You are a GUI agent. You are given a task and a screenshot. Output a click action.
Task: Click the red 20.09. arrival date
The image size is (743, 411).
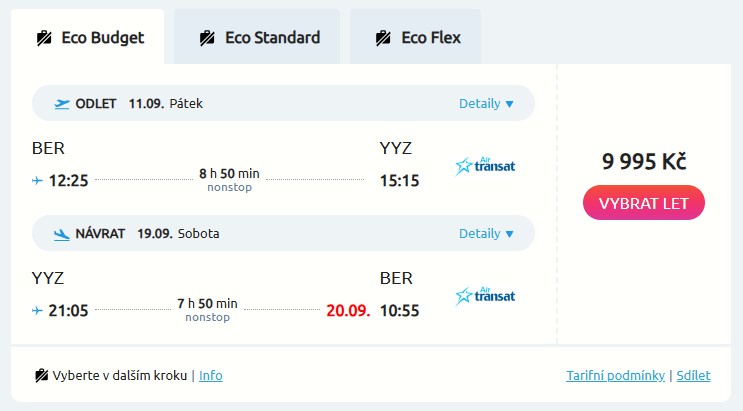pyautogui.click(x=348, y=310)
